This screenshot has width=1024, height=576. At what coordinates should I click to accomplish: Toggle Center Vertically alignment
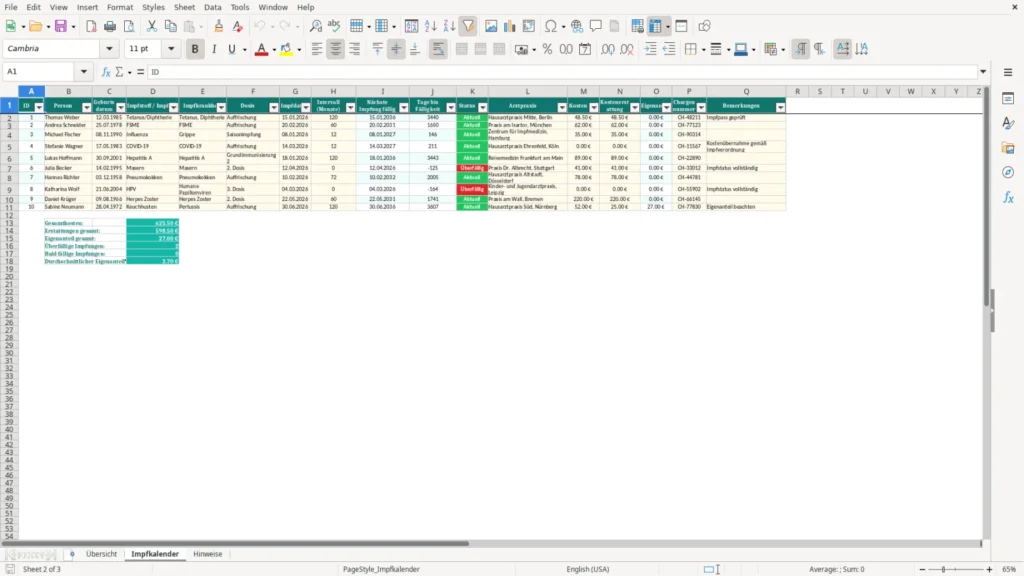[x=396, y=49]
